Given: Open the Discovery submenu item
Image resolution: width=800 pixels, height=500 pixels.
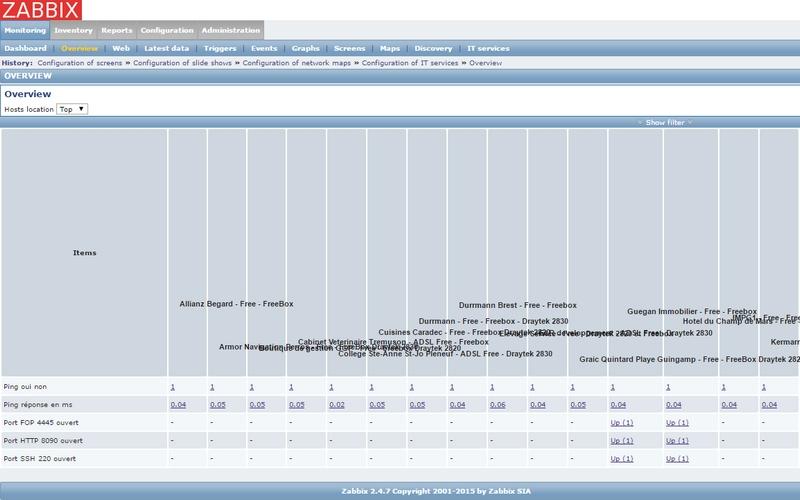Looking at the screenshot, I should click(433, 48).
